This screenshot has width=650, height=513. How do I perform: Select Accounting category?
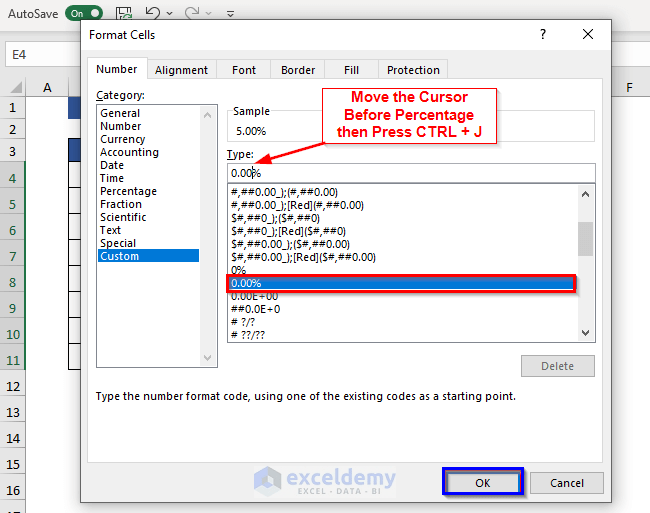(x=148, y=152)
